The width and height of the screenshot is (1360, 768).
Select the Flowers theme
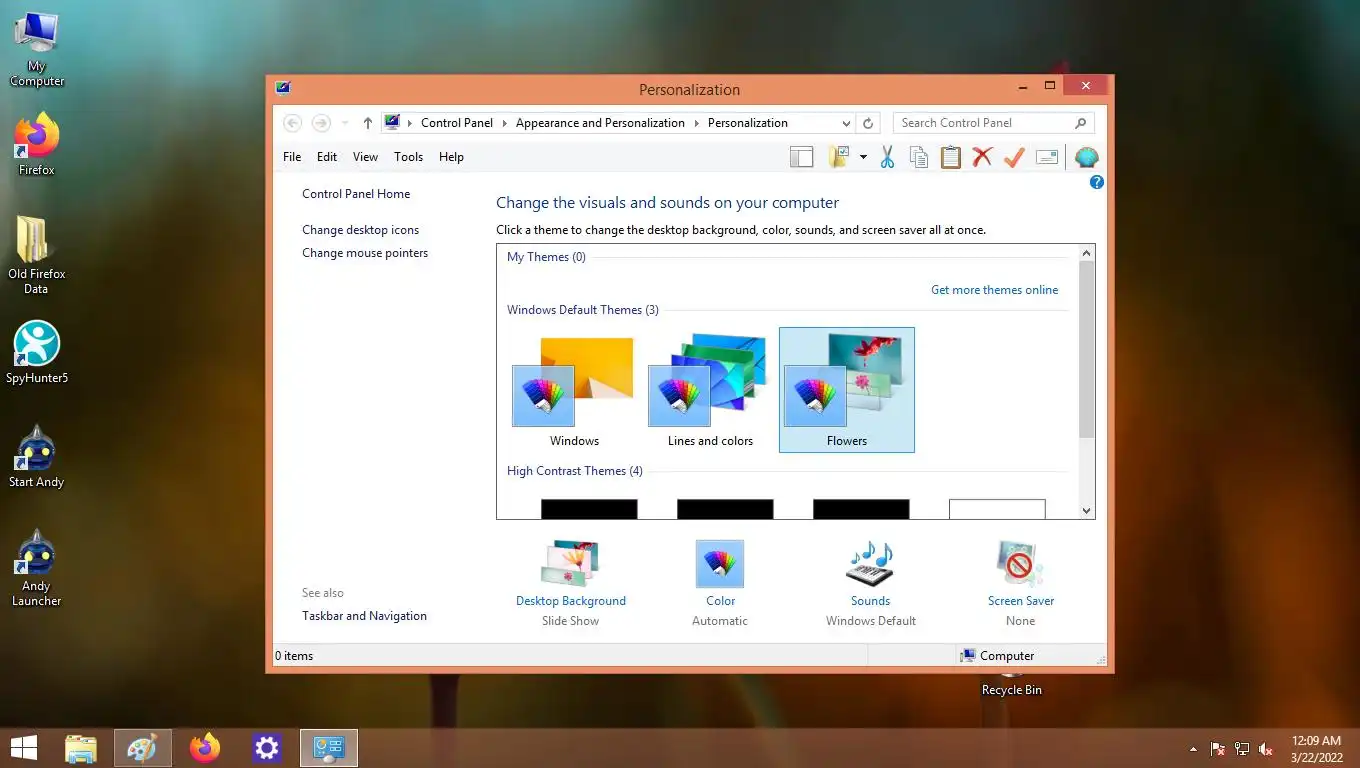pos(846,391)
